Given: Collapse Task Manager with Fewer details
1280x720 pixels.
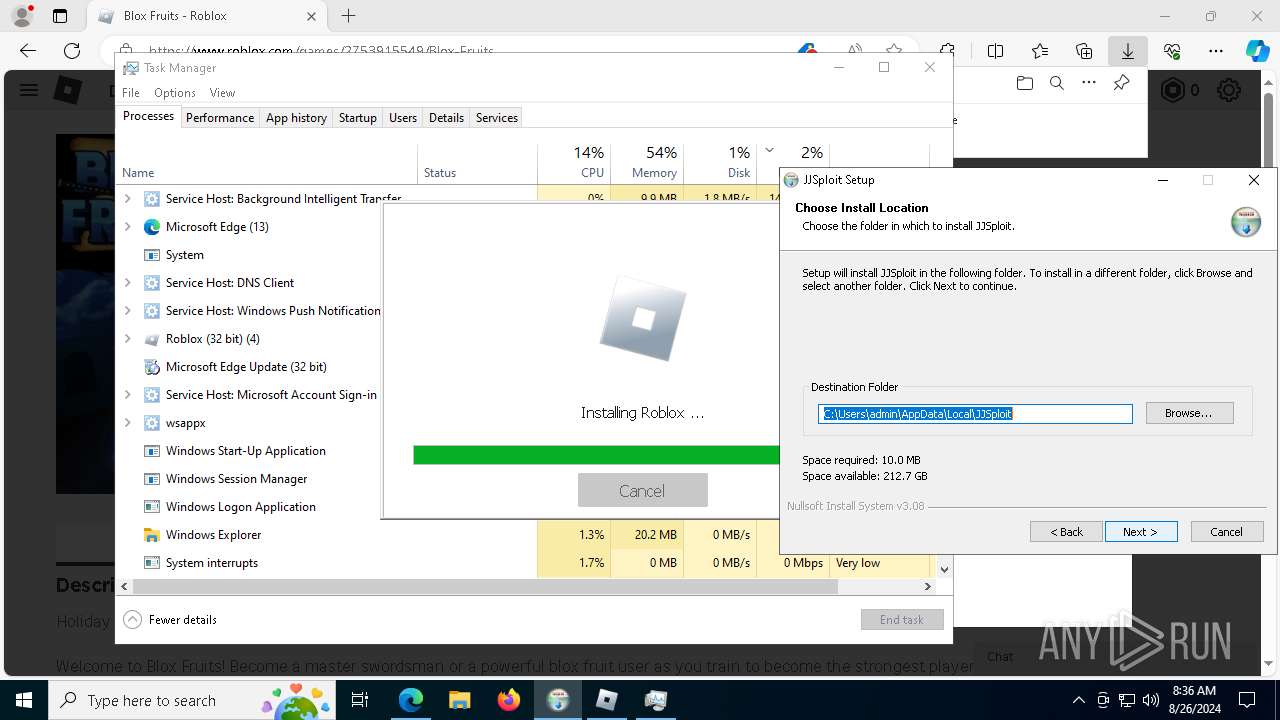Looking at the screenshot, I should coord(170,620).
